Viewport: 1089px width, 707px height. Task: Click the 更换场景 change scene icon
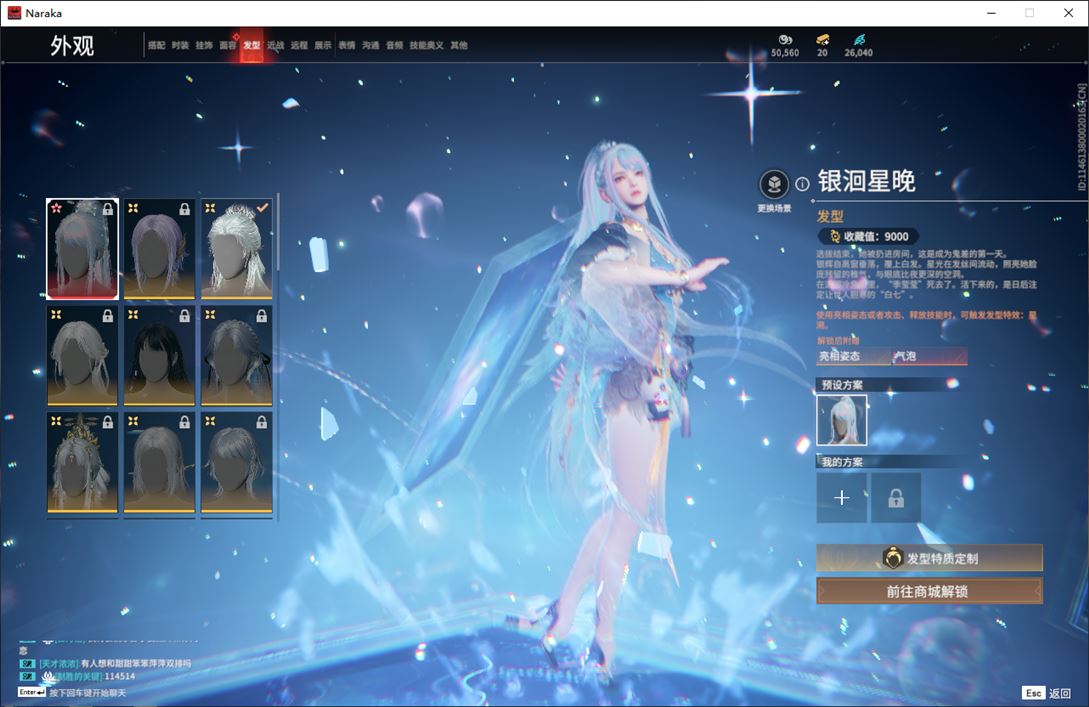774,184
